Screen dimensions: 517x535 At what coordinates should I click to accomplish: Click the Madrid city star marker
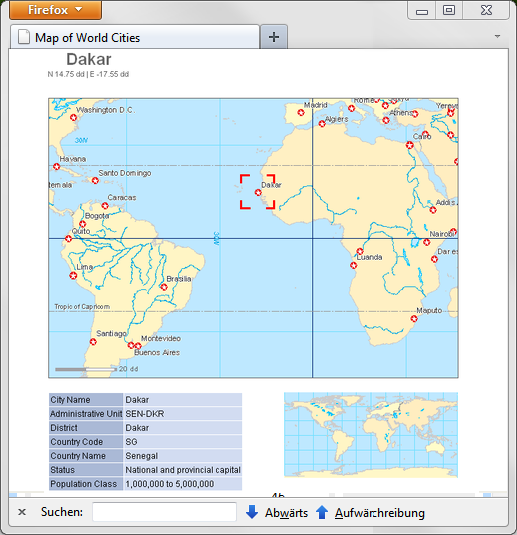click(x=301, y=112)
